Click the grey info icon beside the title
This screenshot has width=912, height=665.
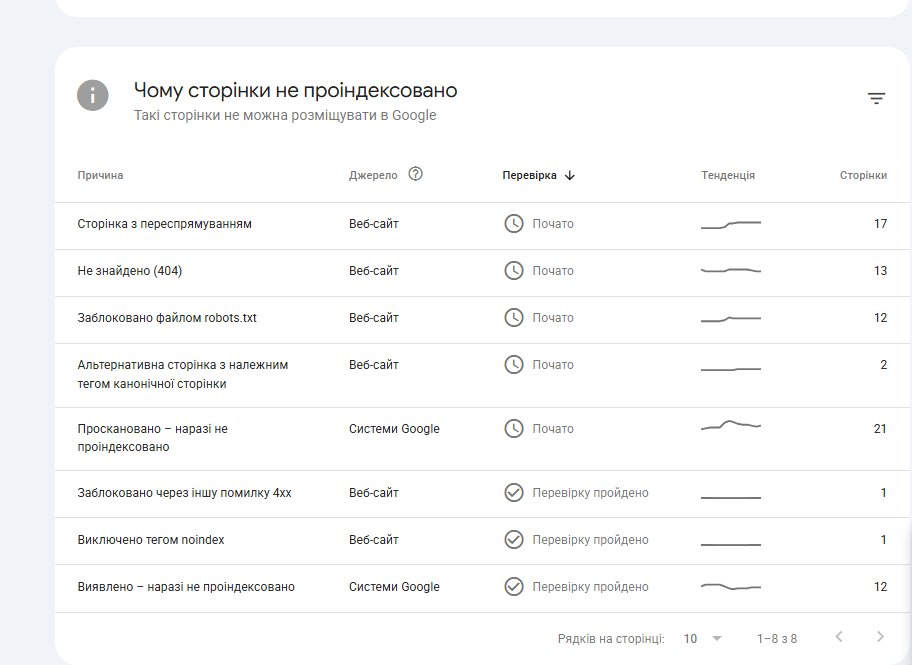click(x=93, y=95)
